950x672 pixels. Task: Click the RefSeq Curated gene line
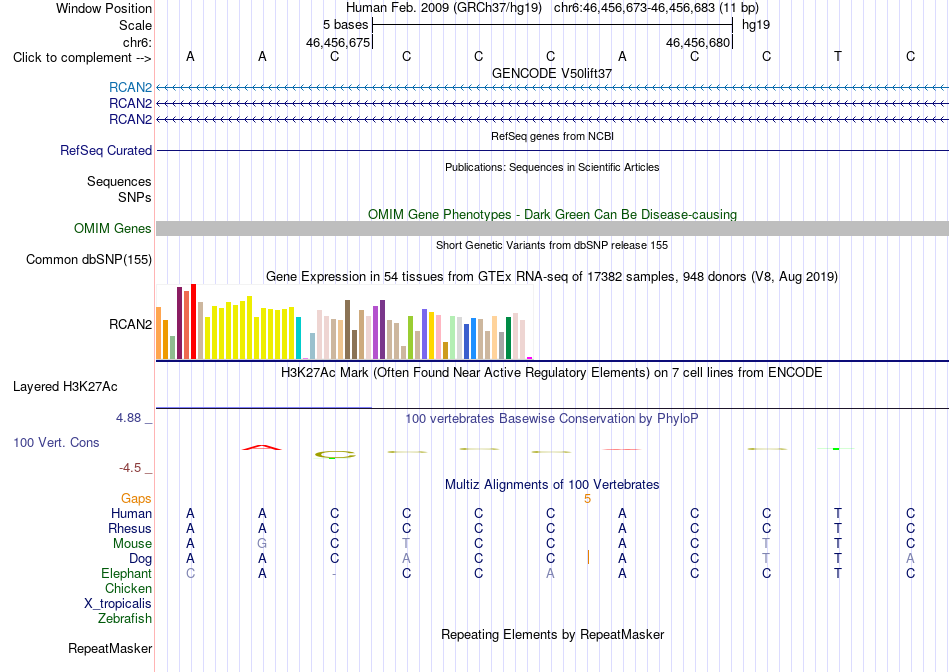pos(552,150)
